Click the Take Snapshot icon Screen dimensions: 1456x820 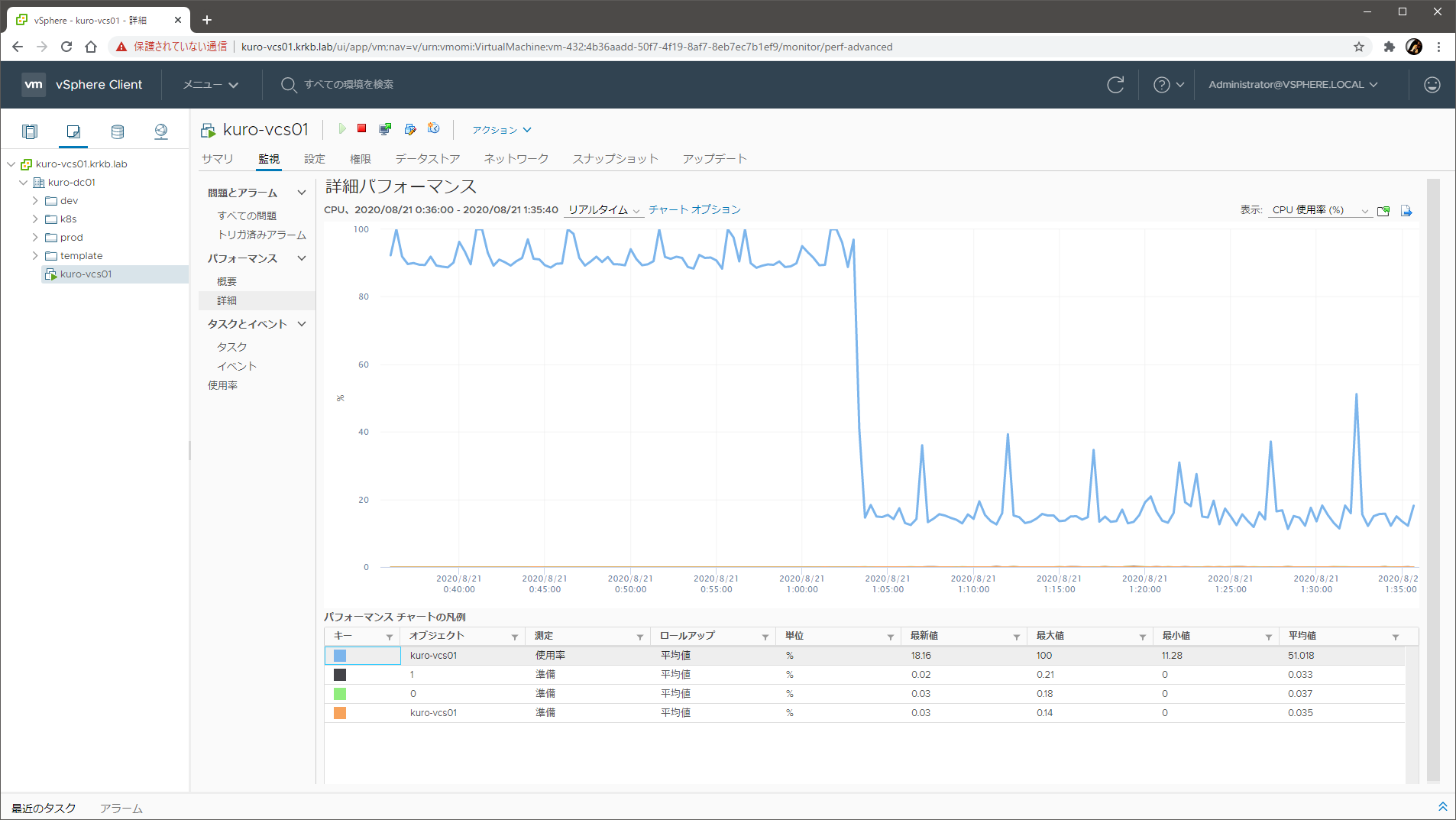click(x=433, y=129)
